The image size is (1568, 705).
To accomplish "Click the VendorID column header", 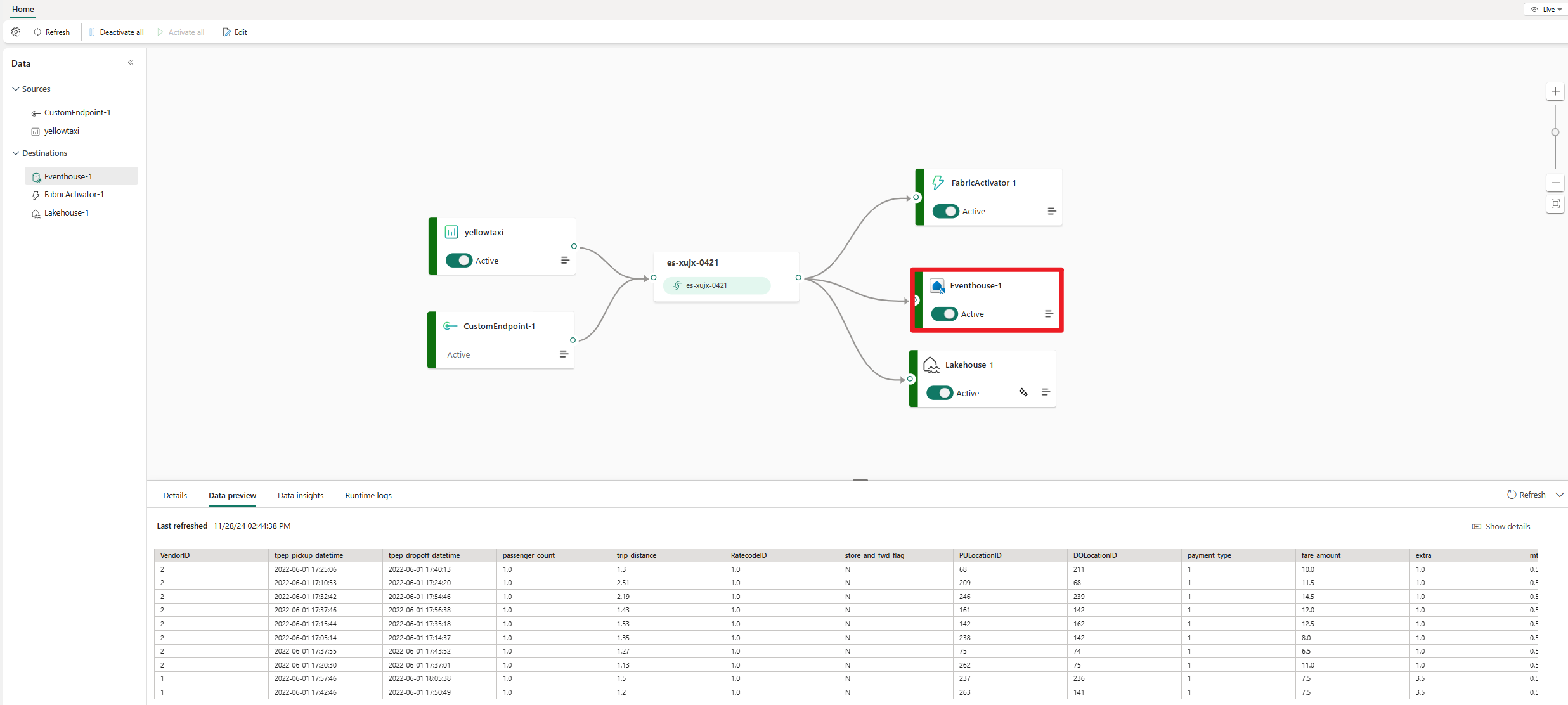I will point(211,555).
